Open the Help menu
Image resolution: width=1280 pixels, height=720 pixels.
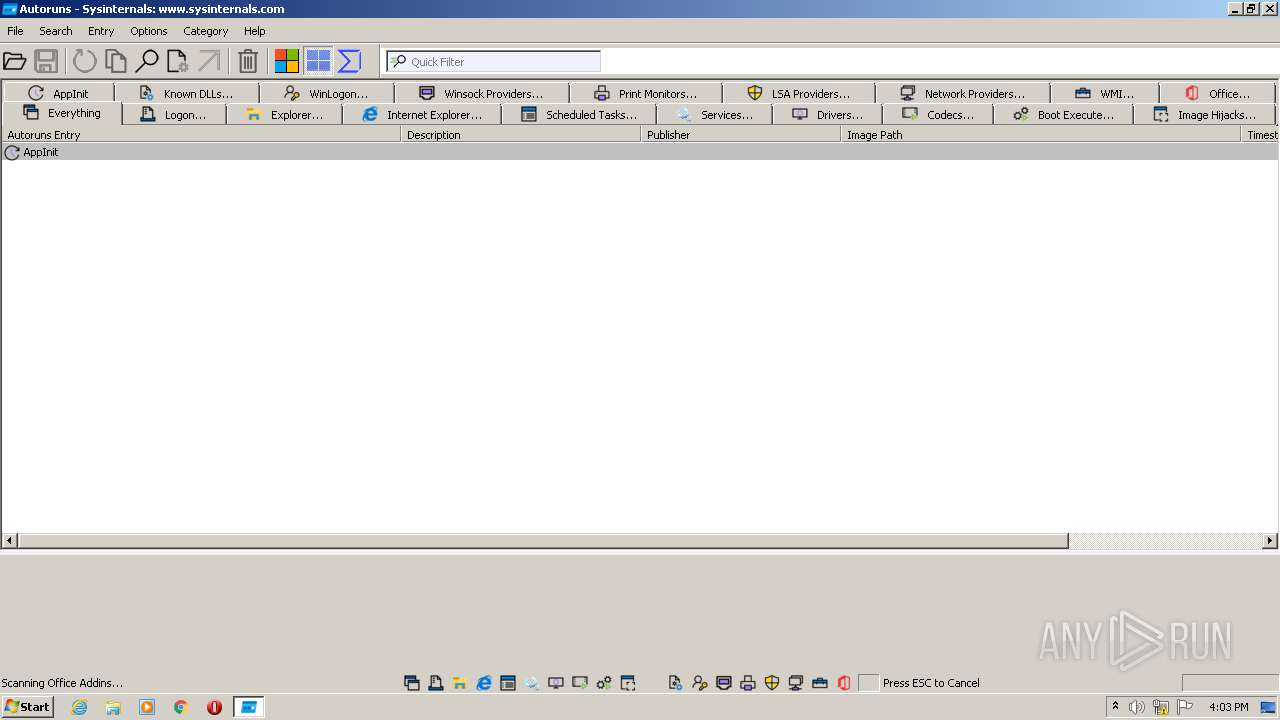pyautogui.click(x=255, y=31)
